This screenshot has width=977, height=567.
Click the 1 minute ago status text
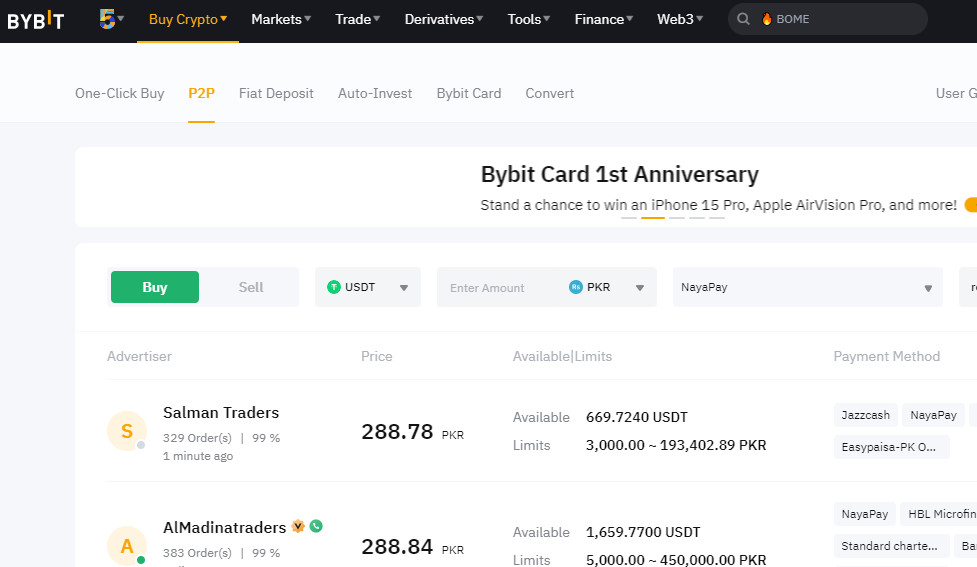(198, 456)
